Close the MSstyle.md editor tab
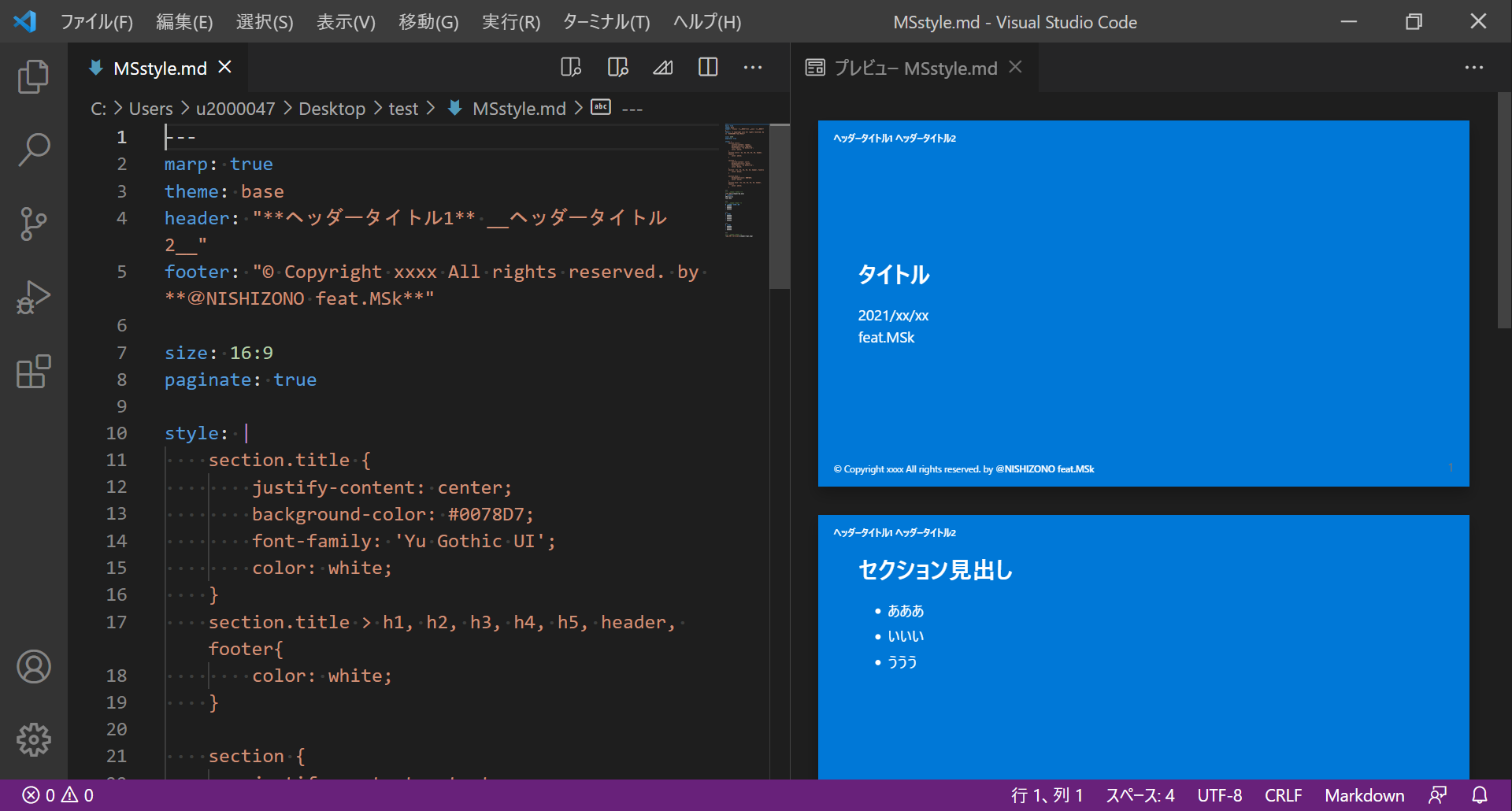The image size is (1512, 811). click(x=225, y=68)
